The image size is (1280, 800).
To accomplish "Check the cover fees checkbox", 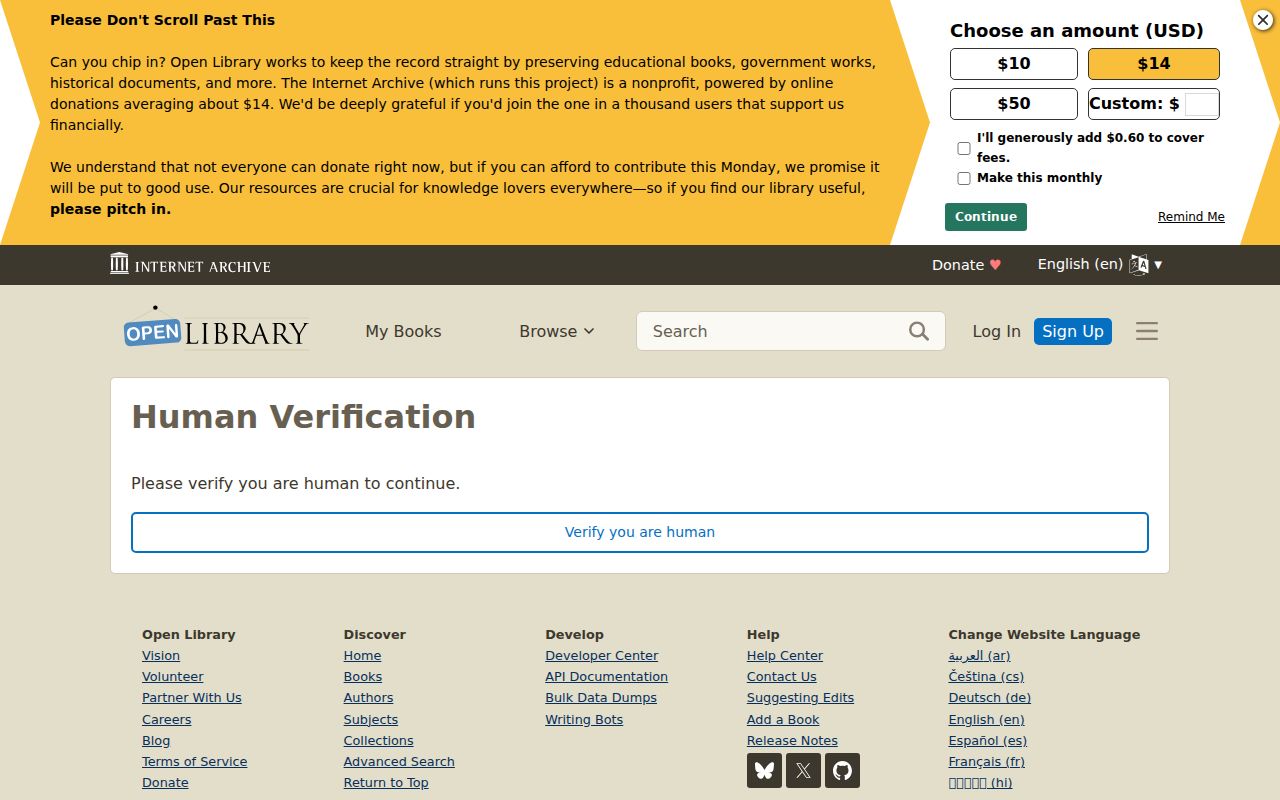I will [x=964, y=148].
